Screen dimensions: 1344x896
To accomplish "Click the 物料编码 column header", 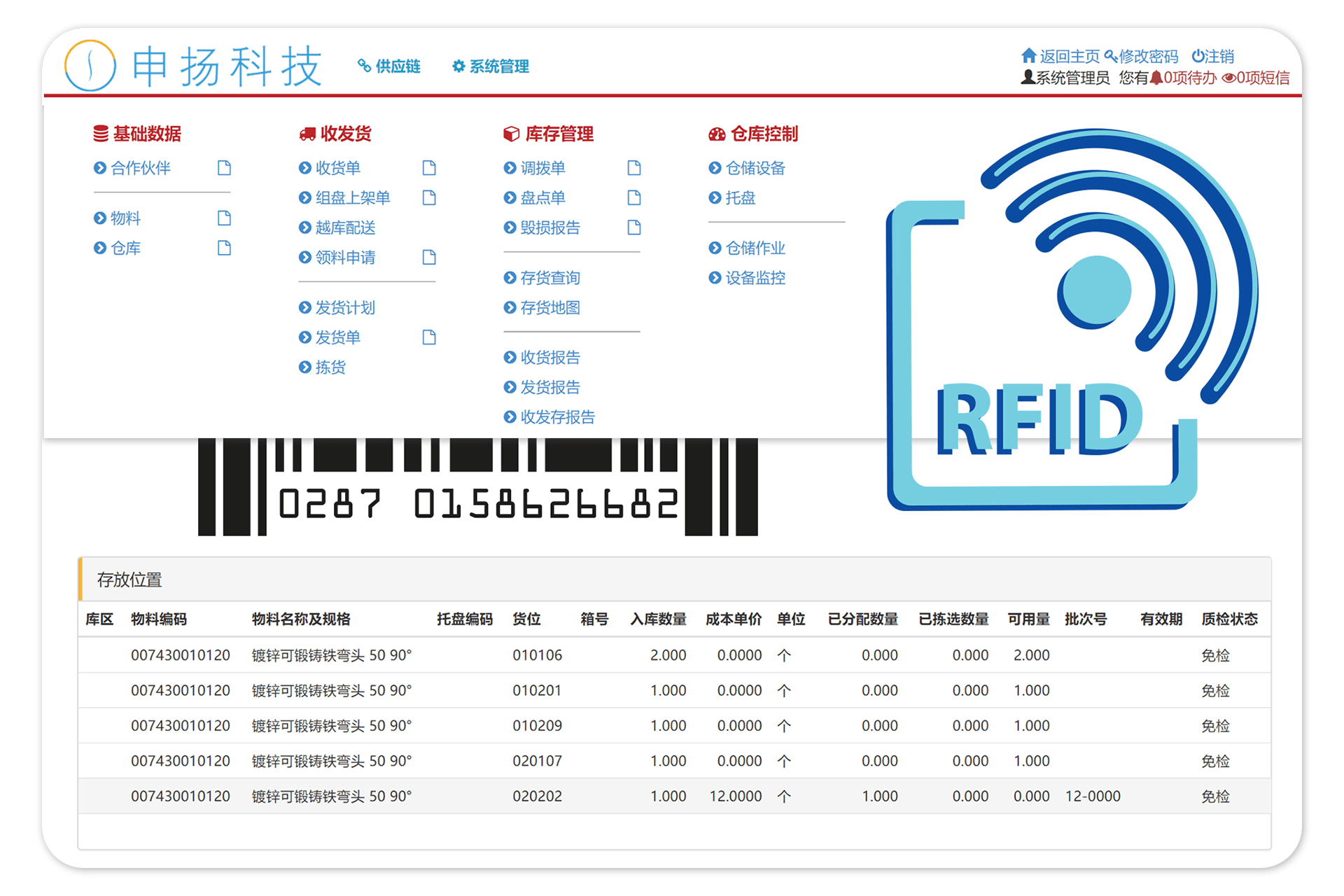I will point(159,619).
